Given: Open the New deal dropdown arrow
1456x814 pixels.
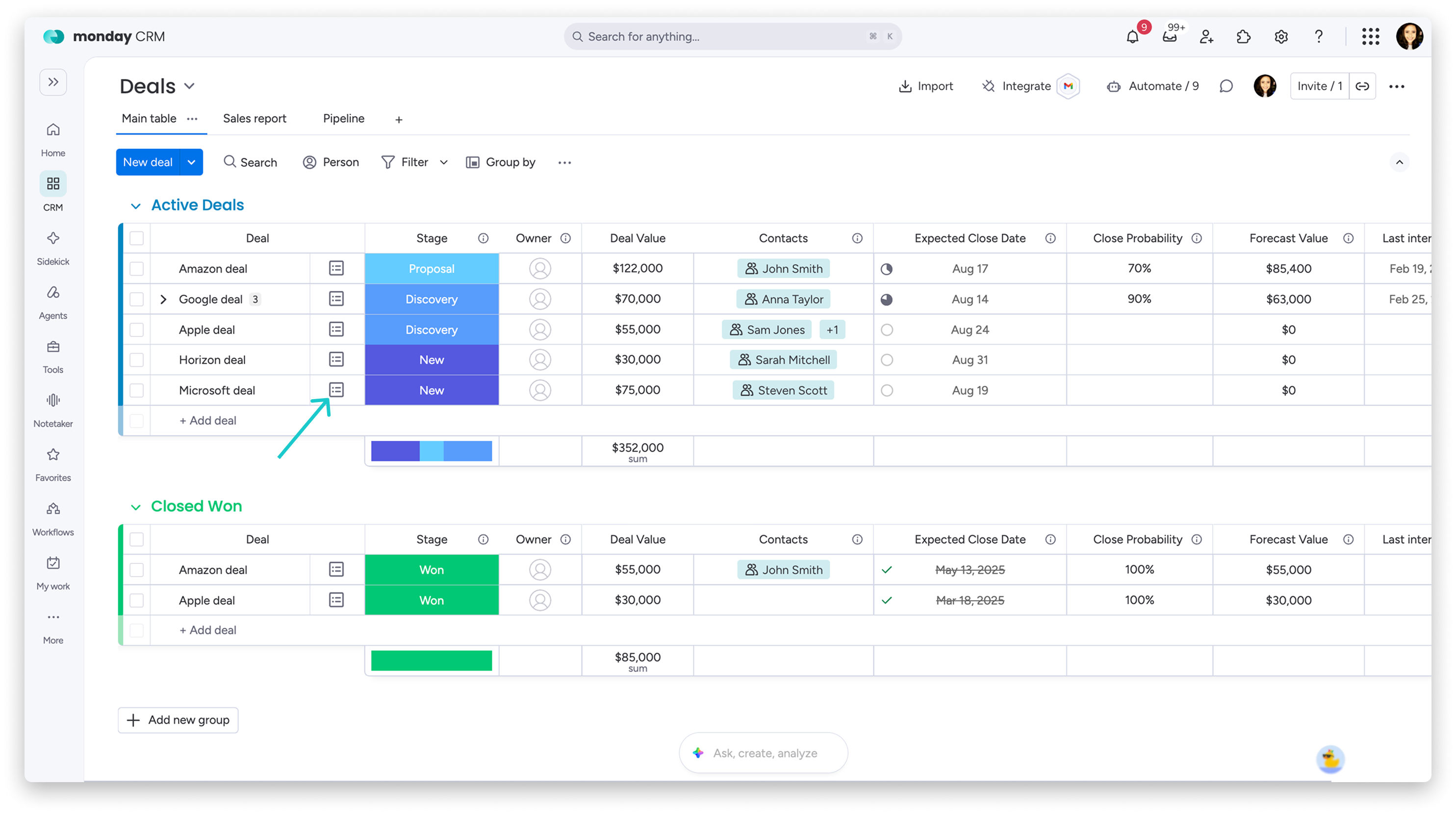Looking at the screenshot, I should tap(192, 162).
